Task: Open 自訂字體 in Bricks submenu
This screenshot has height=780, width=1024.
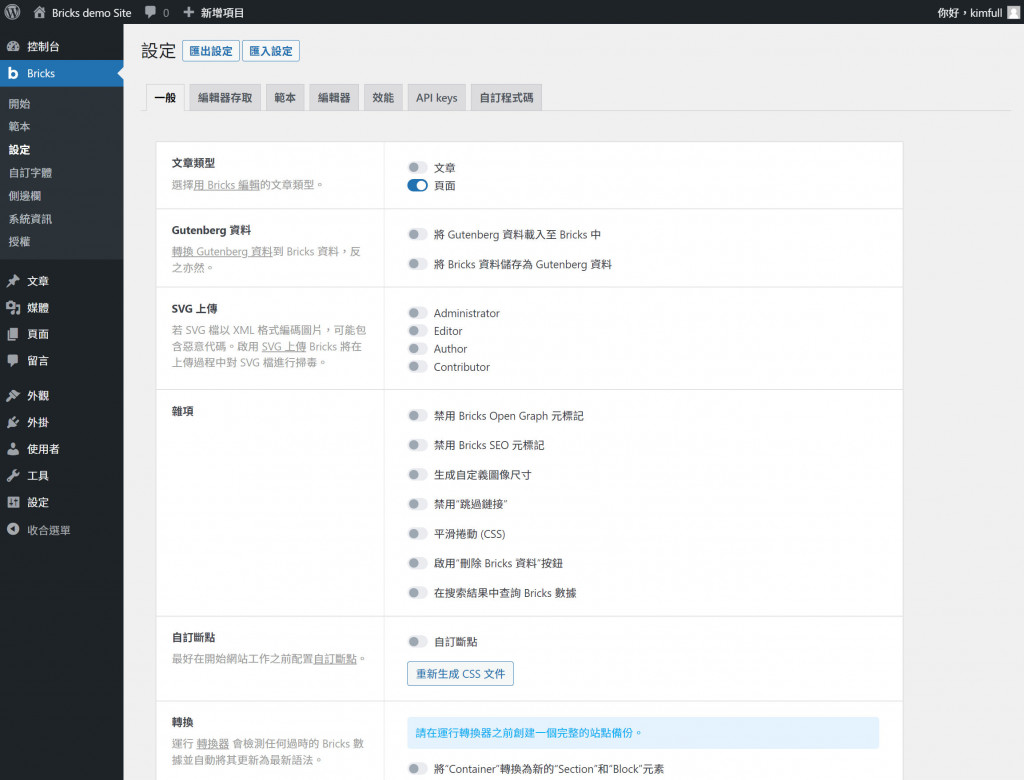Action: (30, 172)
